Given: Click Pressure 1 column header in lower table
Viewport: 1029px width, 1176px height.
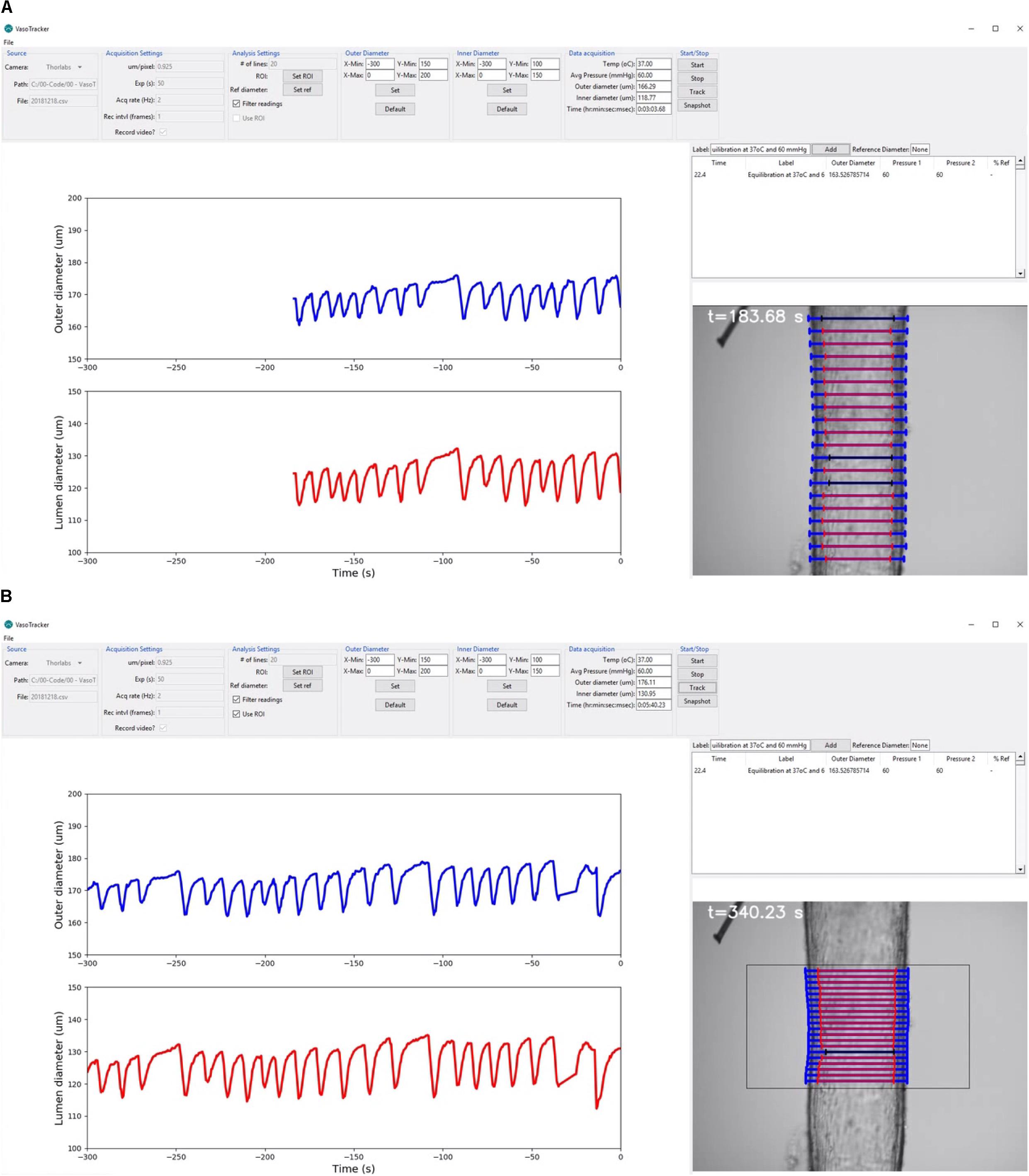Looking at the screenshot, I should coord(906,758).
